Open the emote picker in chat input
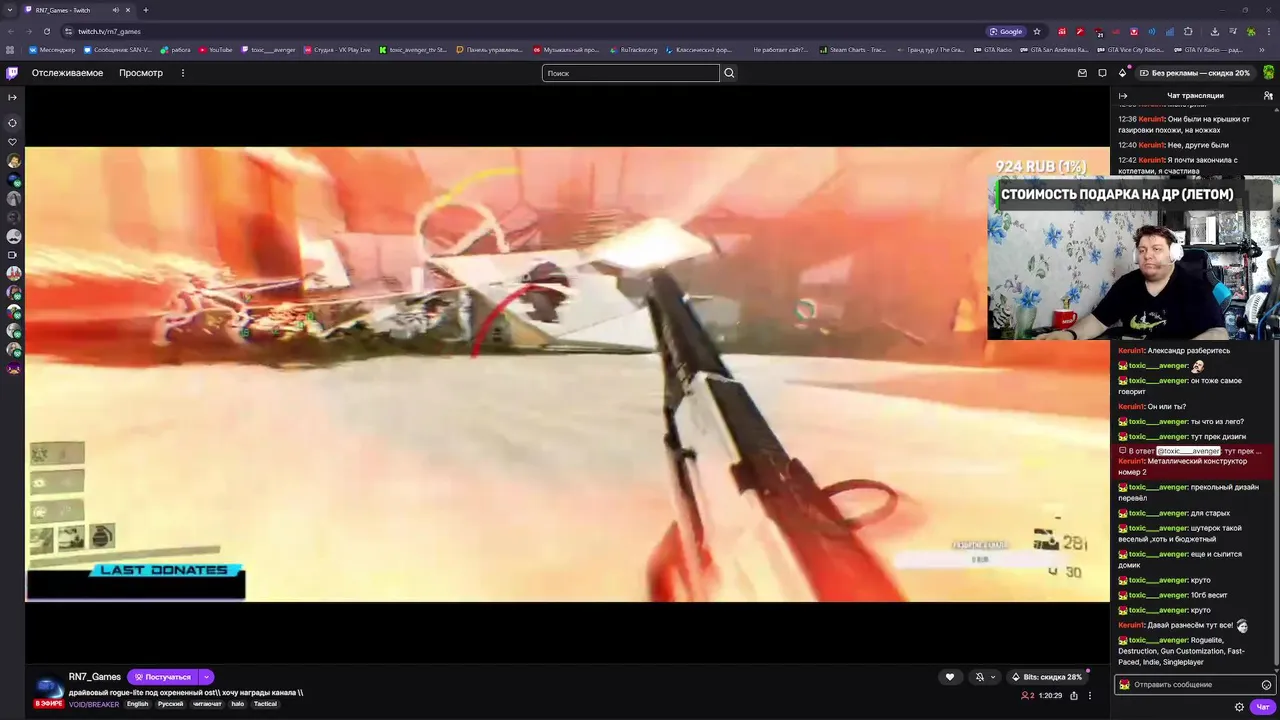 [x=1266, y=685]
